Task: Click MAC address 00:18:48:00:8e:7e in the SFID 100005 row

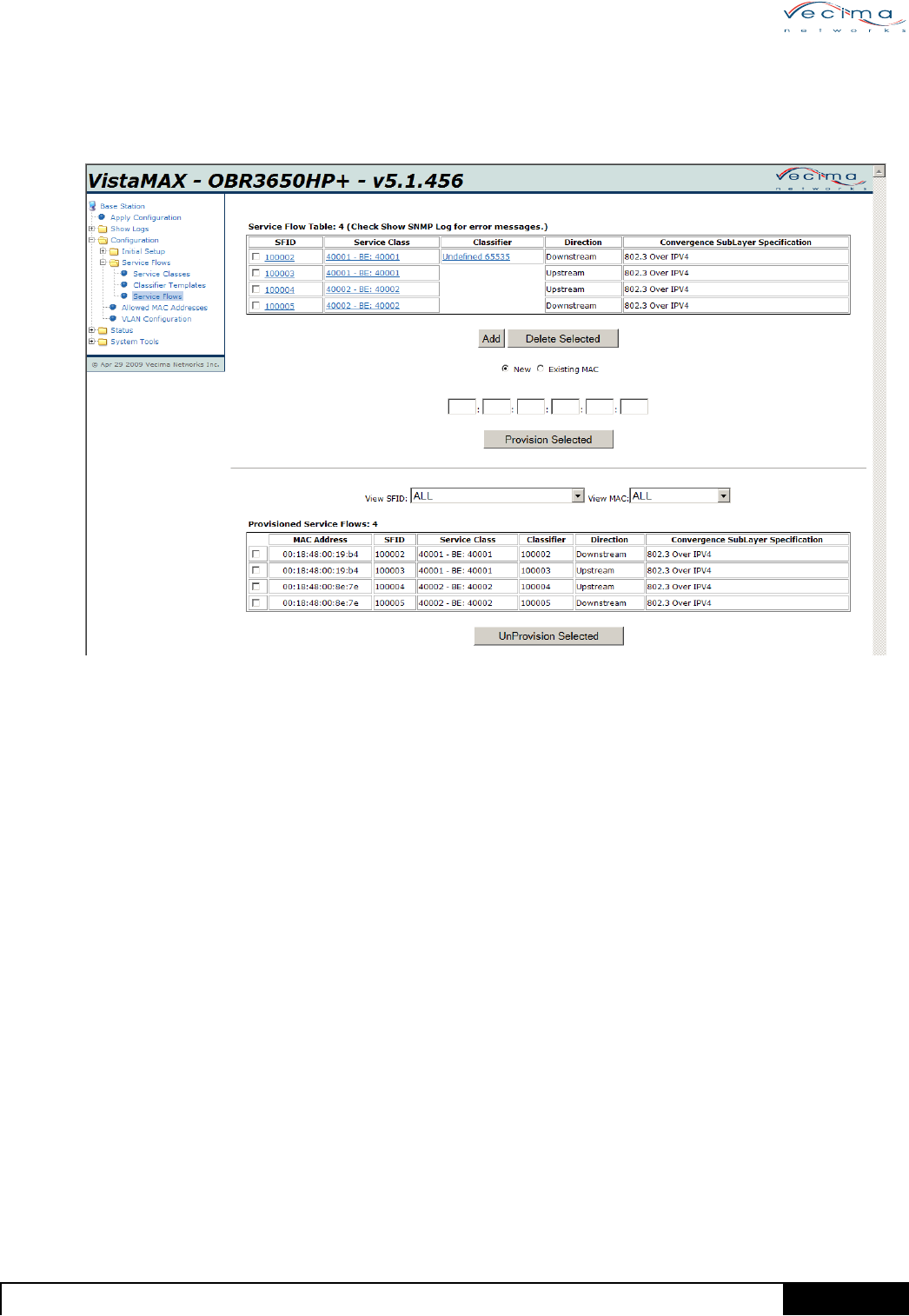Action: pos(321,602)
